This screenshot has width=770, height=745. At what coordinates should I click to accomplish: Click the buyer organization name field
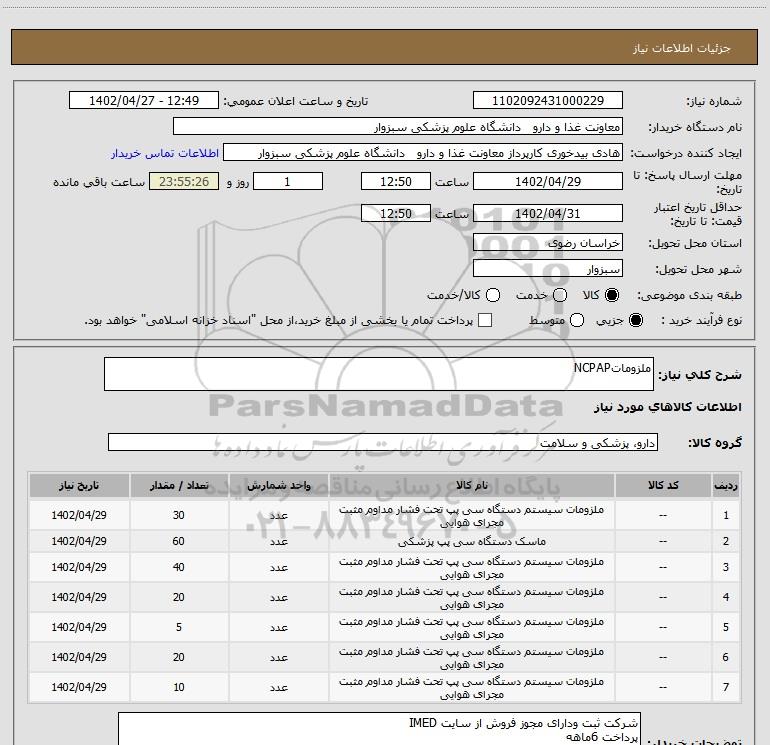click(x=398, y=127)
